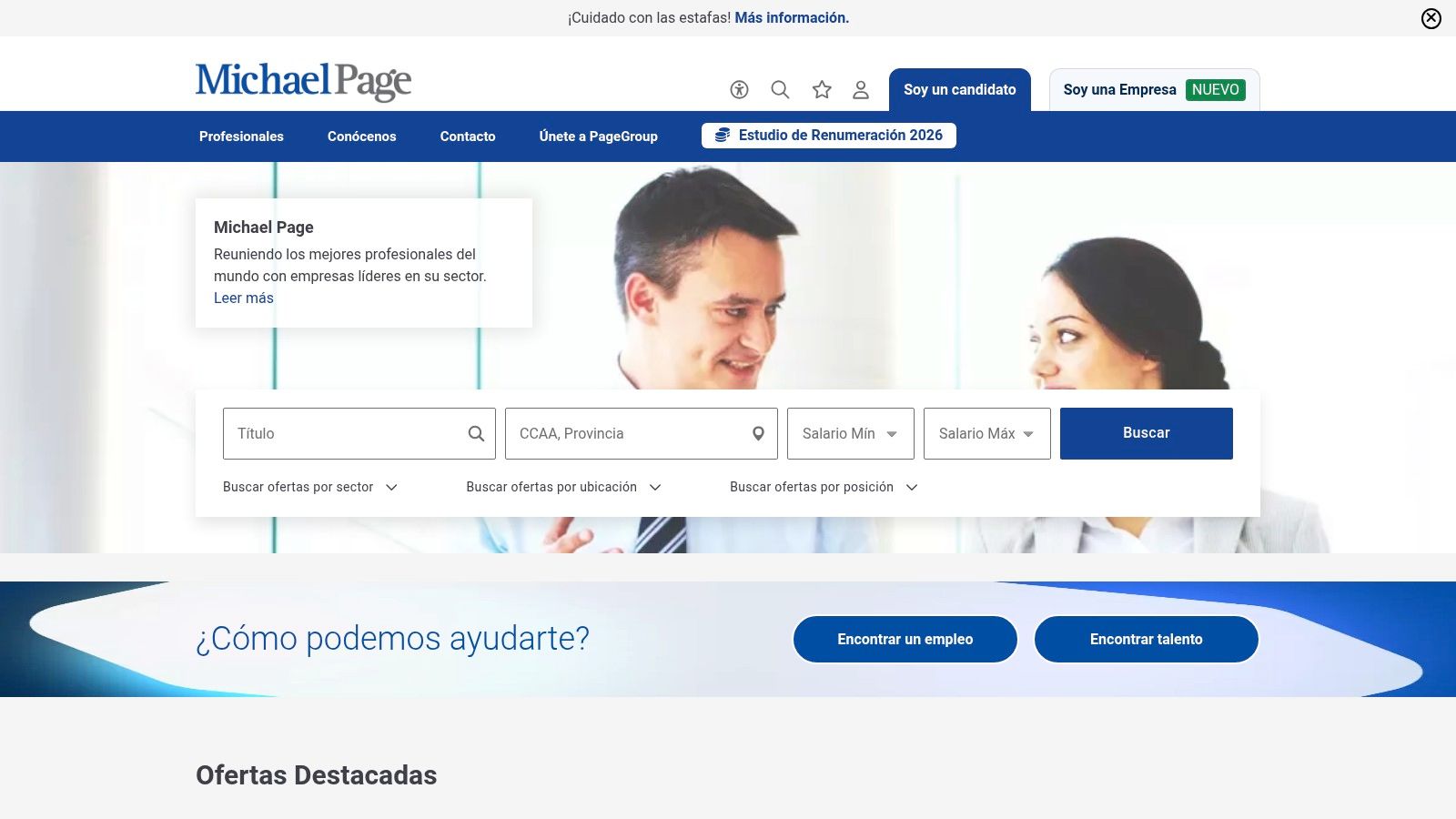Image resolution: width=1456 pixels, height=819 pixels.
Task: Close the scam warning banner
Action: pyautogui.click(x=1431, y=18)
